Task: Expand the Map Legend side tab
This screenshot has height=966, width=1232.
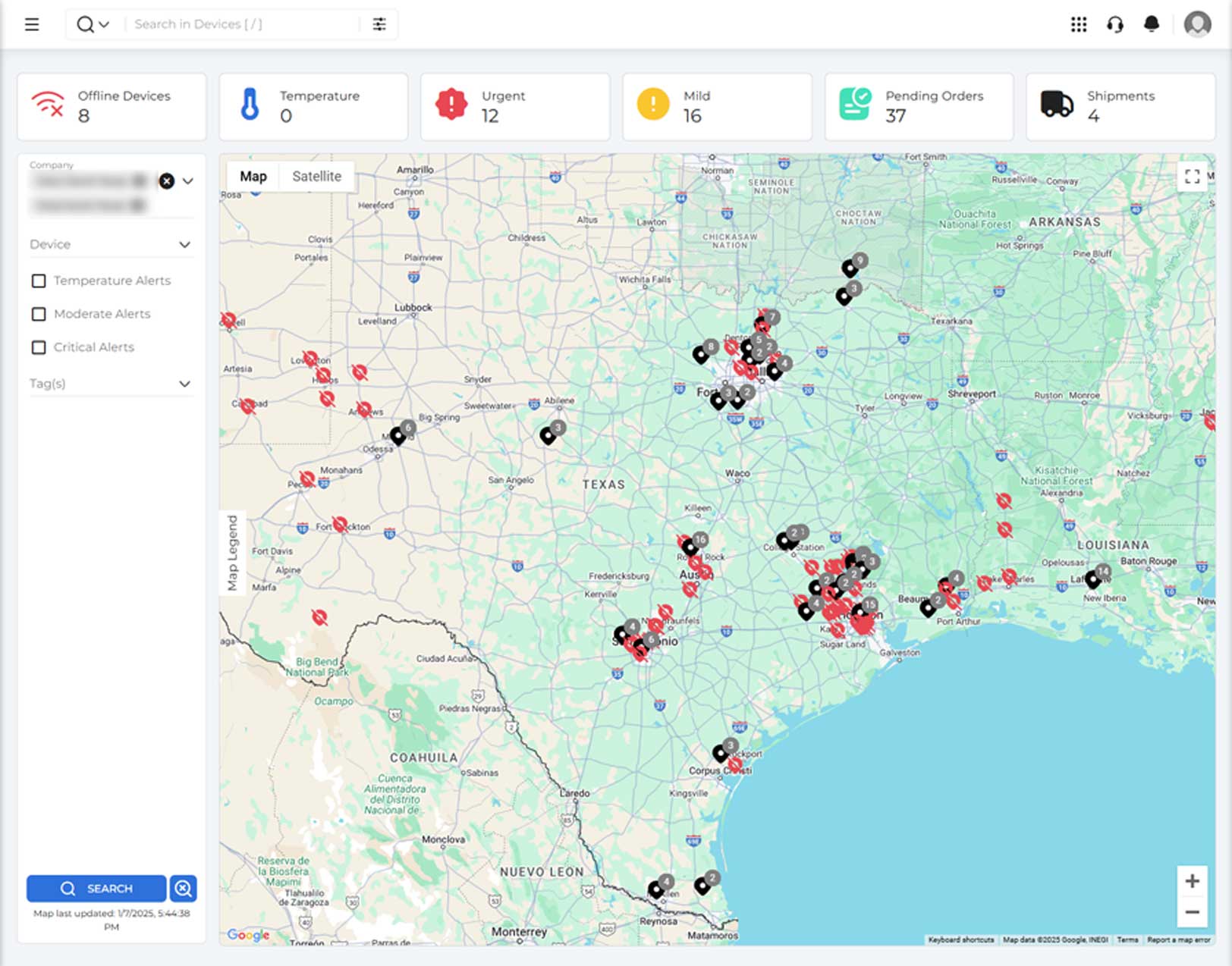Action: (232, 553)
